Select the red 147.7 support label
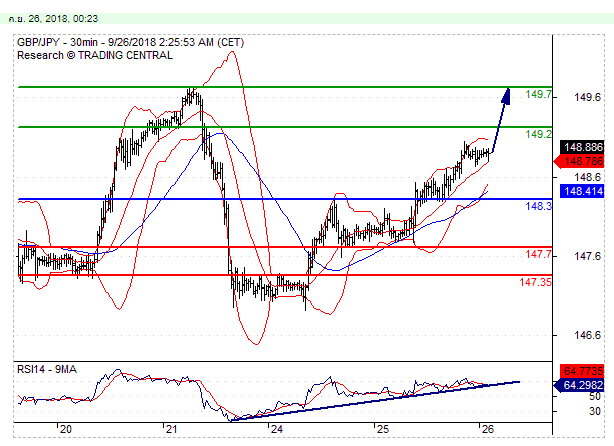The height and width of the screenshot is (446, 614). click(538, 254)
